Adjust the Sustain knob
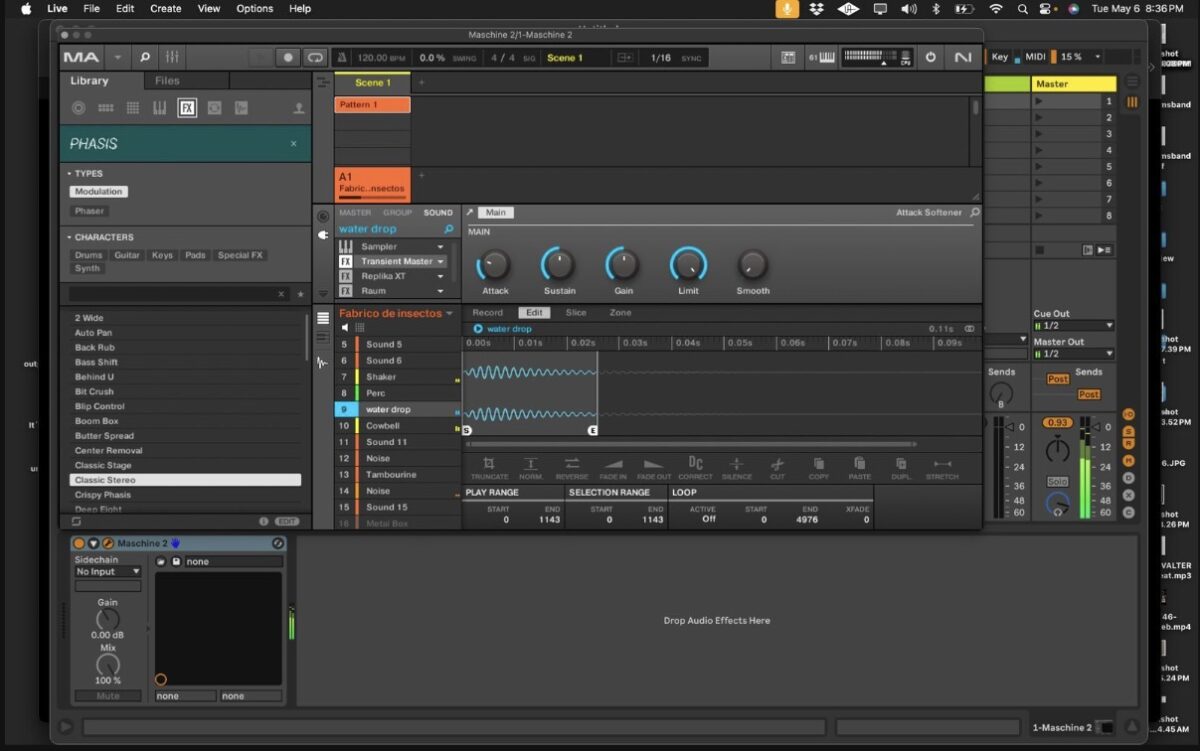The width and height of the screenshot is (1200, 751). click(x=558, y=265)
